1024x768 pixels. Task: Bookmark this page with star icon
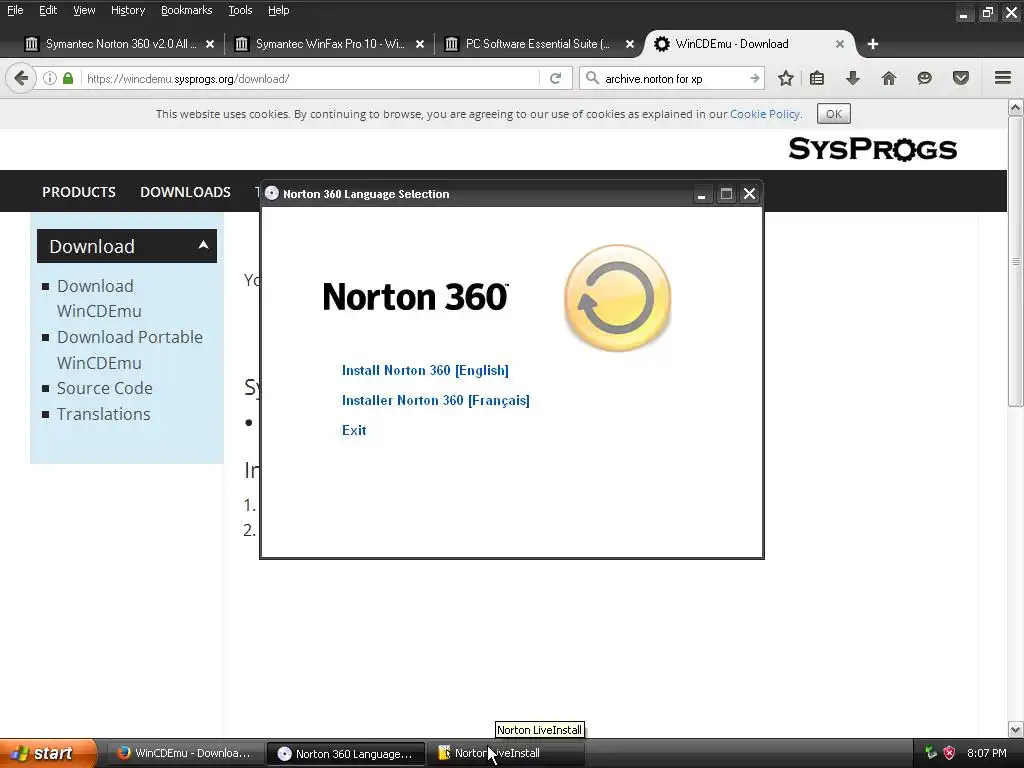786,78
